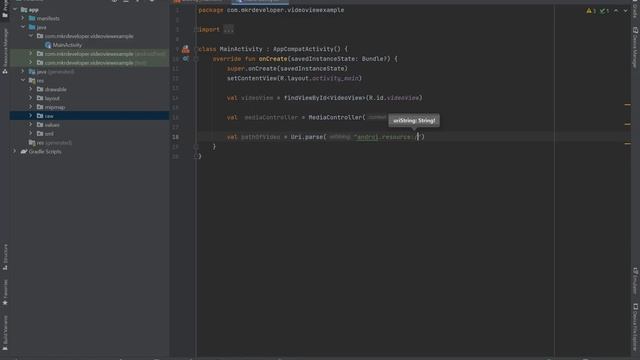This screenshot has height=360, width=640.
Task: Select the values folder row
Action: pos(89,124)
